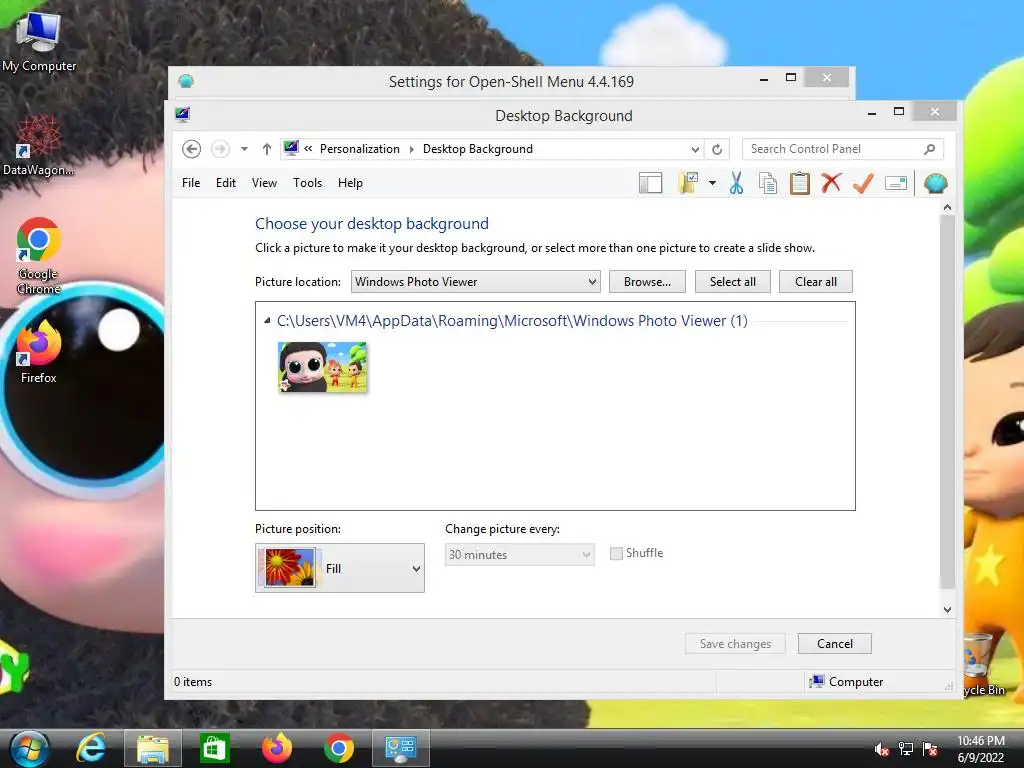Toggle the navigation pane toolbar icon
The height and width of the screenshot is (768, 1024).
click(650, 184)
